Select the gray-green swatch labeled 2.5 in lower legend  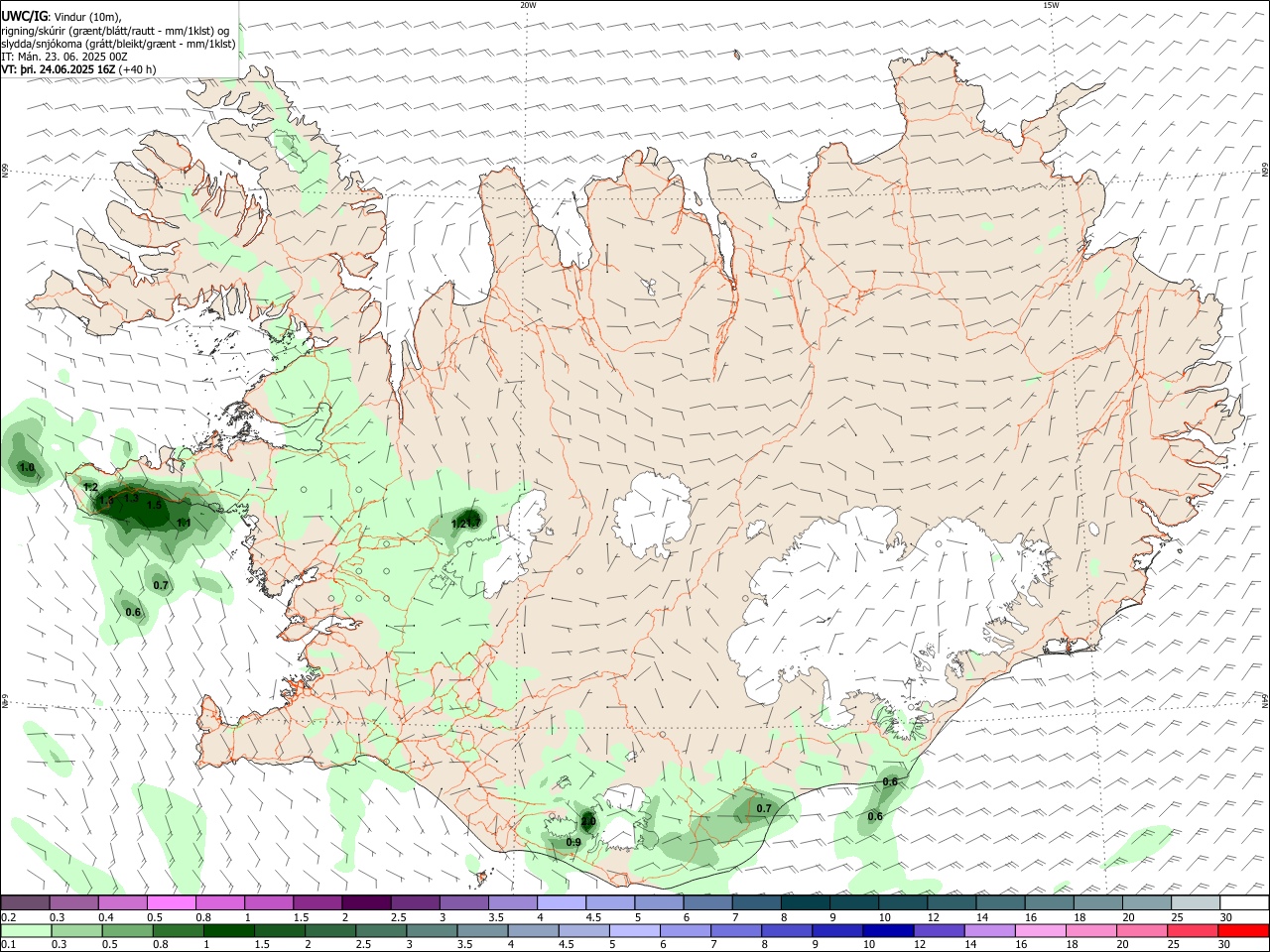381,931
